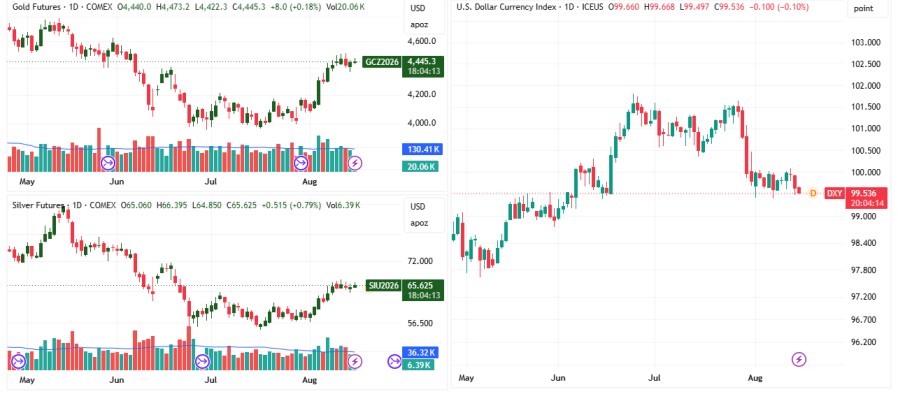Viewport: 898px width, 394px height.
Task: Open the apoz unit selector on Gold chart
Action: [x=419, y=25]
